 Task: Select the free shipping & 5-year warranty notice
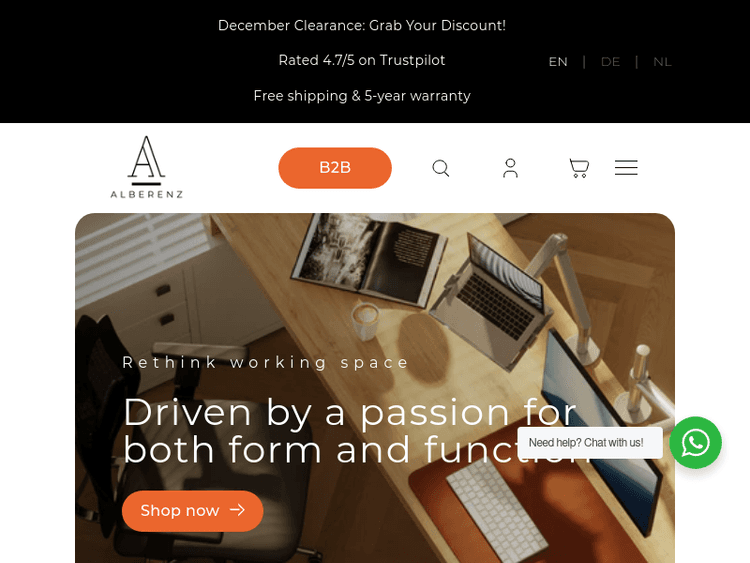(x=362, y=96)
